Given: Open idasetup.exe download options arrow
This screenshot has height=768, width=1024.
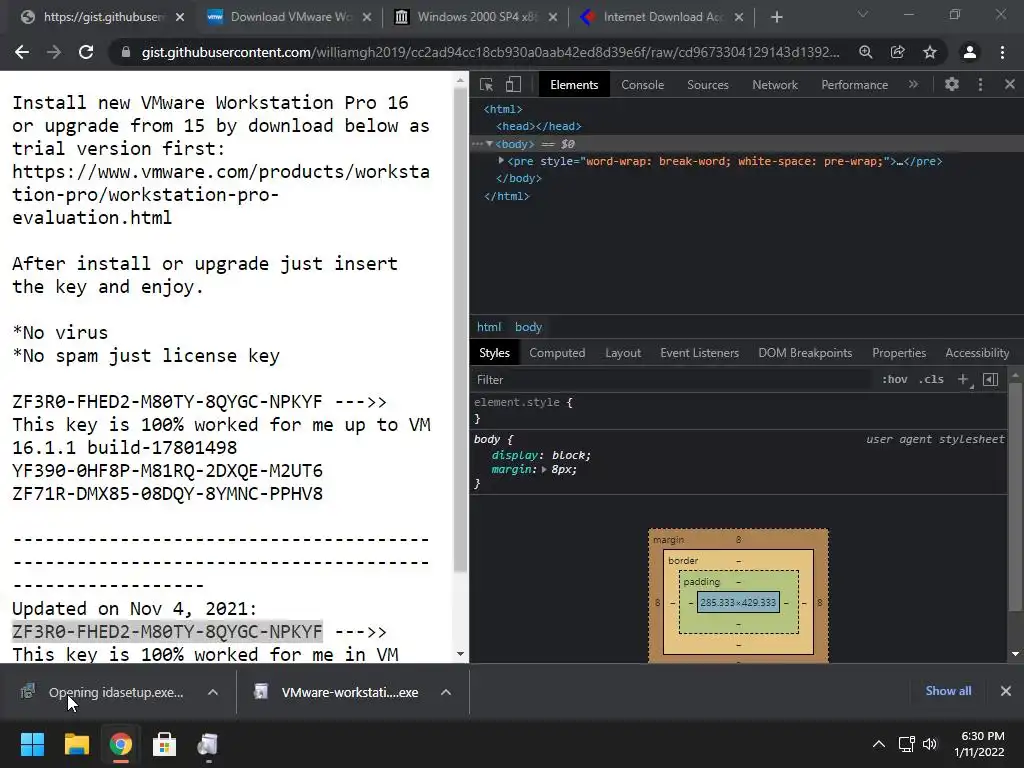Looking at the screenshot, I should 213,692.
